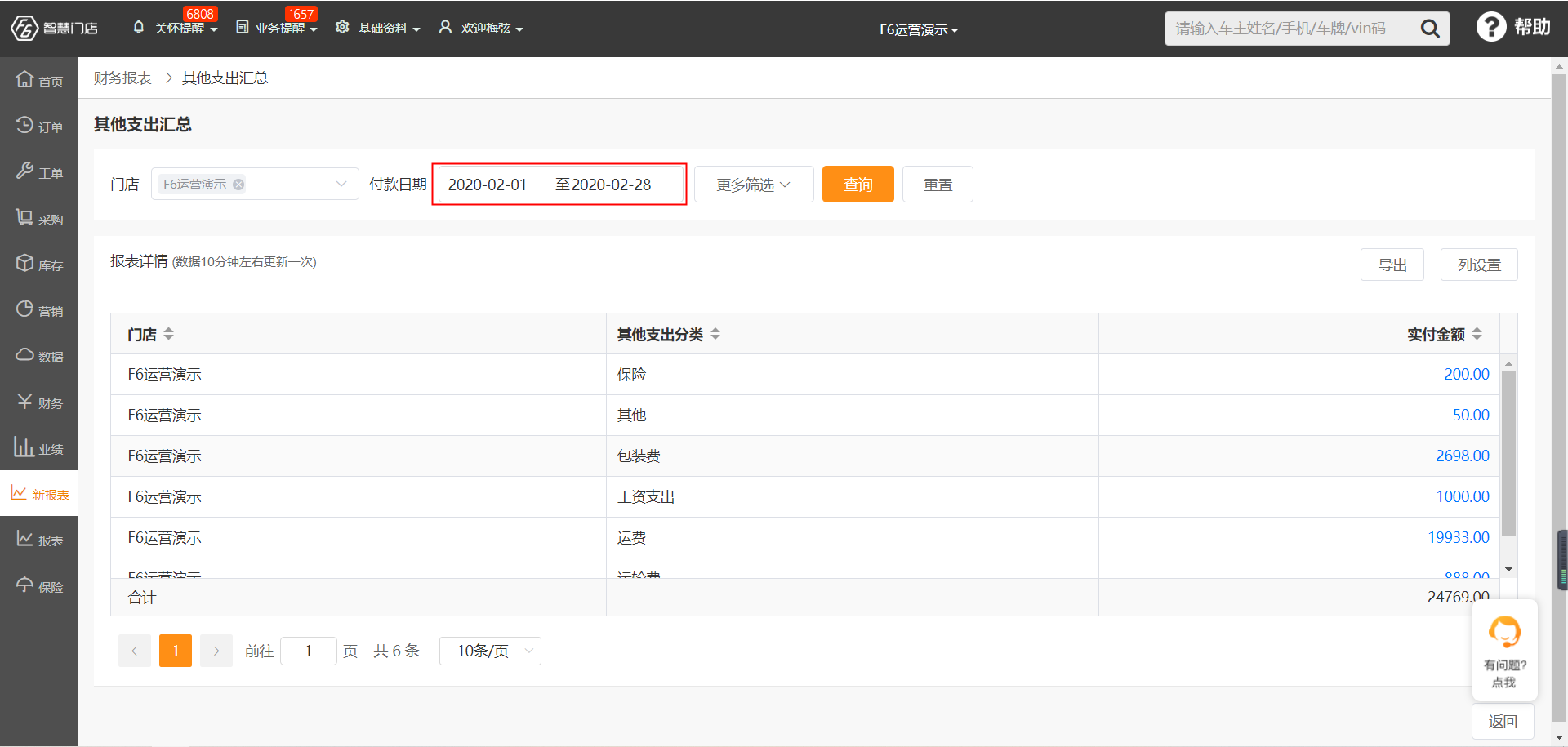This screenshot has height=747, width=1568.
Task: Open the 保险 insurance sidebar item
Action: (x=38, y=586)
